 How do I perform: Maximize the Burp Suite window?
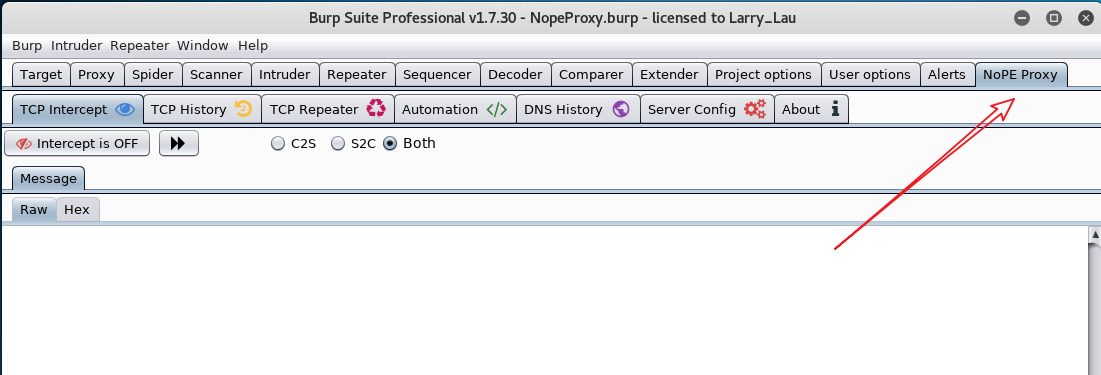pos(1053,18)
